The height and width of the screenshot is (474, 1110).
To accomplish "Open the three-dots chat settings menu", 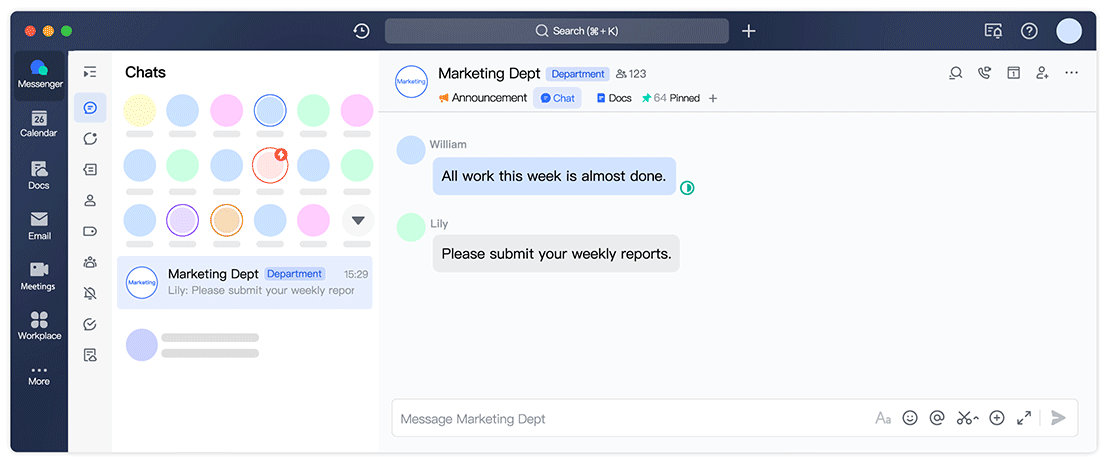I will (1072, 73).
